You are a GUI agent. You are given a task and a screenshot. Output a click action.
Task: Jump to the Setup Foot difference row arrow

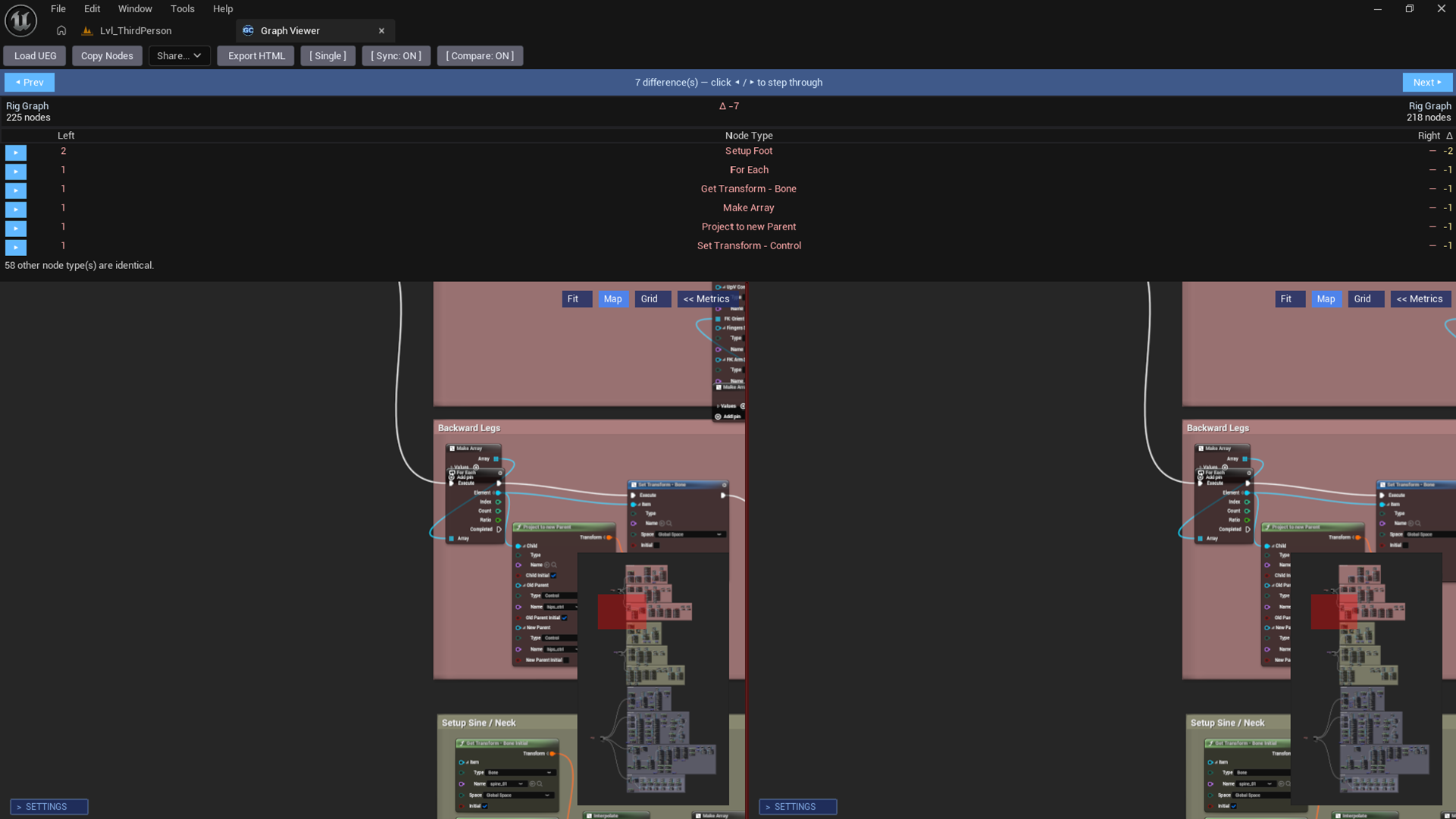(15, 152)
